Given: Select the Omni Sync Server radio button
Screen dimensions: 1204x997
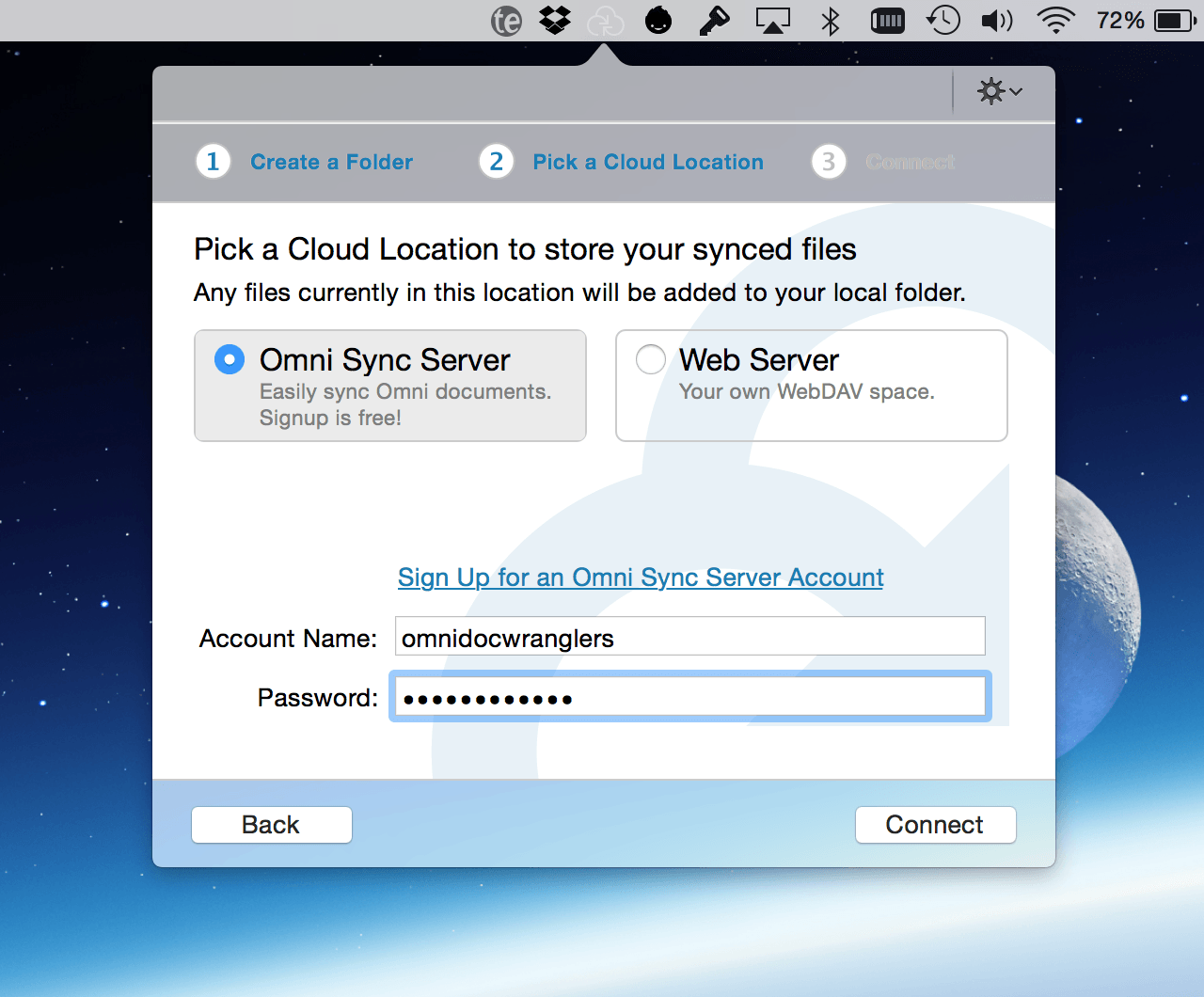Looking at the screenshot, I should pyautogui.click(x=230, y=359).
